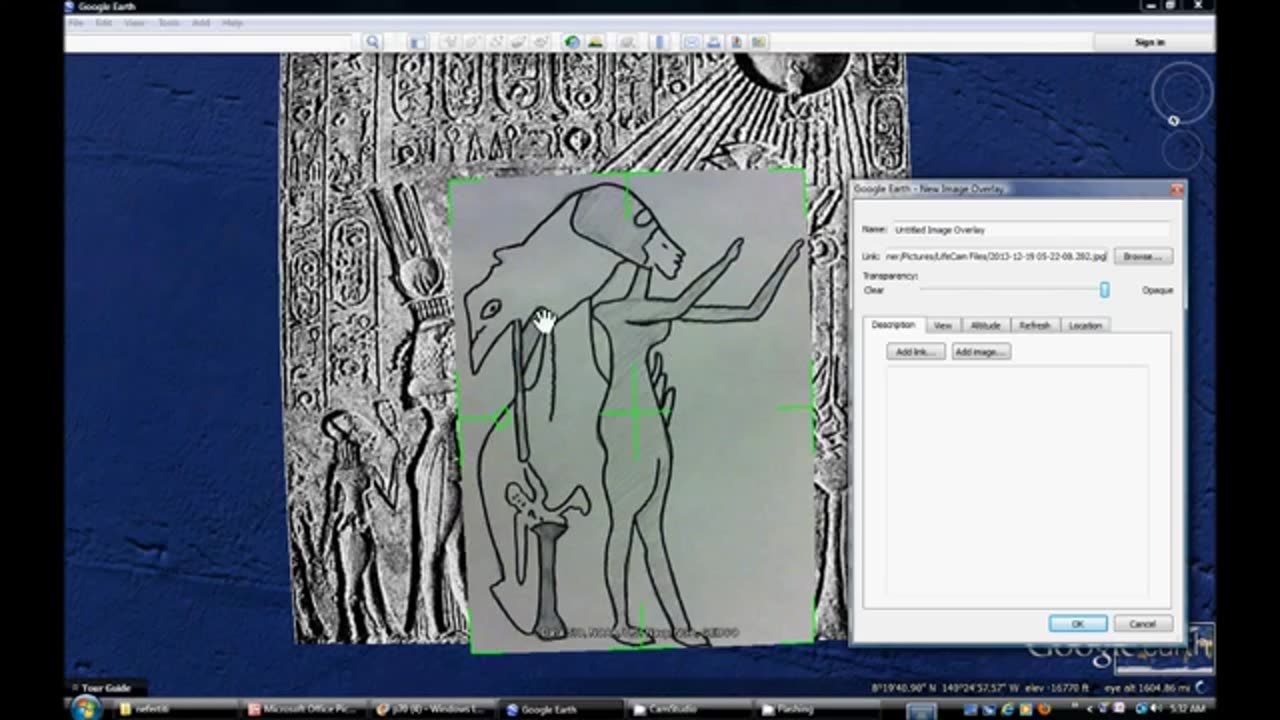The image size is (1280, 720).
Task: Open the Help menu
Action: [232, 22]
